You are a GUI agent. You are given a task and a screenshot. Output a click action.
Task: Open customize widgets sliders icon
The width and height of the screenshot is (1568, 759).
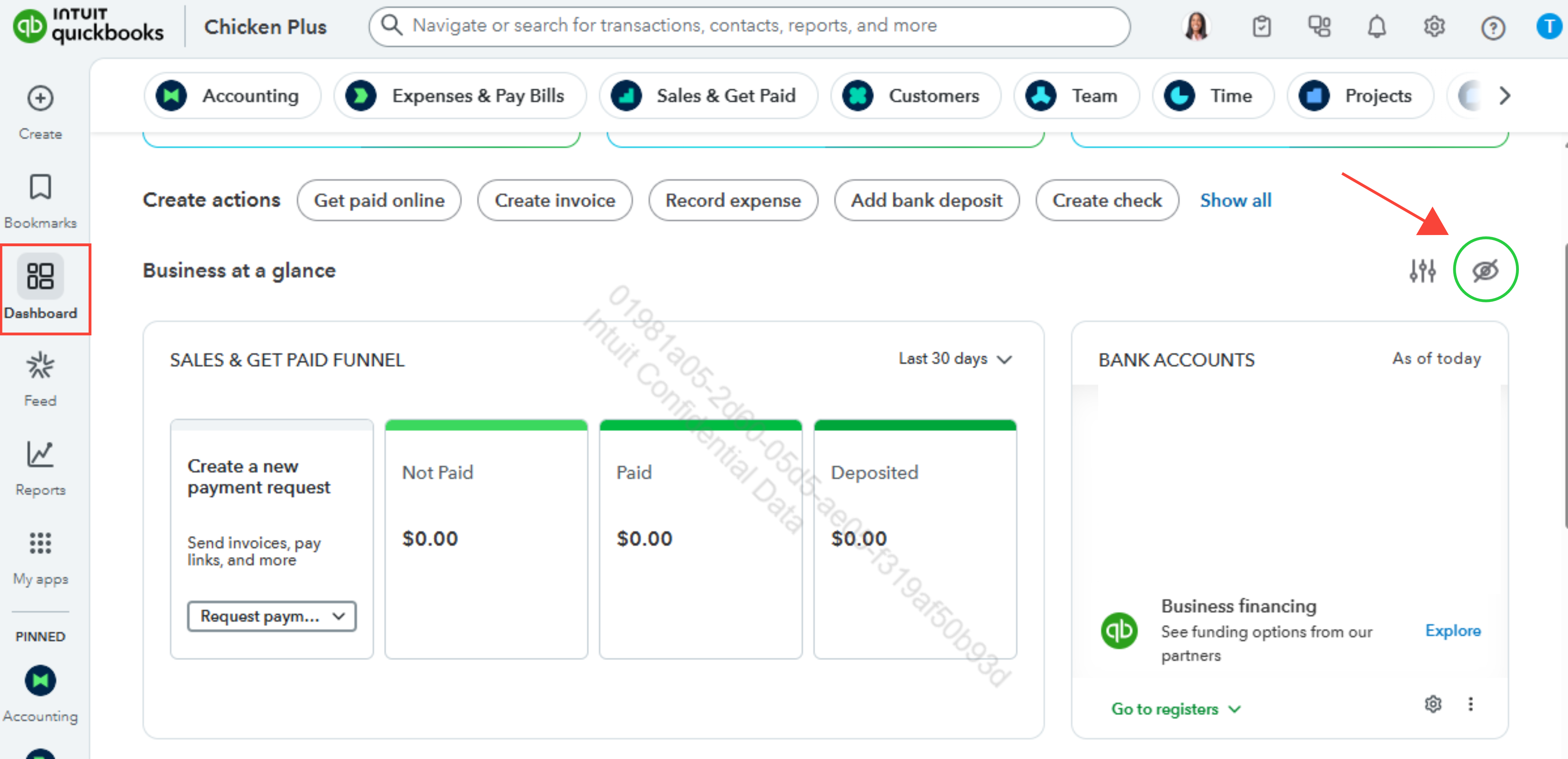point(1422,270)
